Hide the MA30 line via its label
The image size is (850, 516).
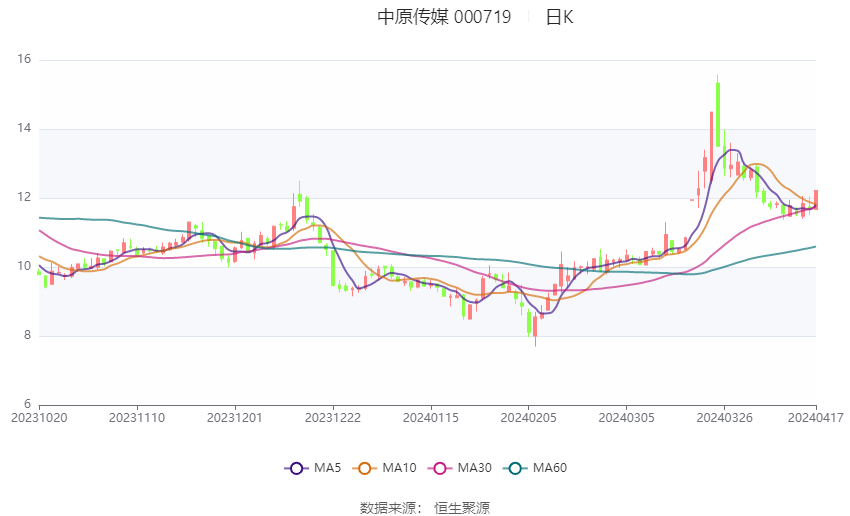474,468
